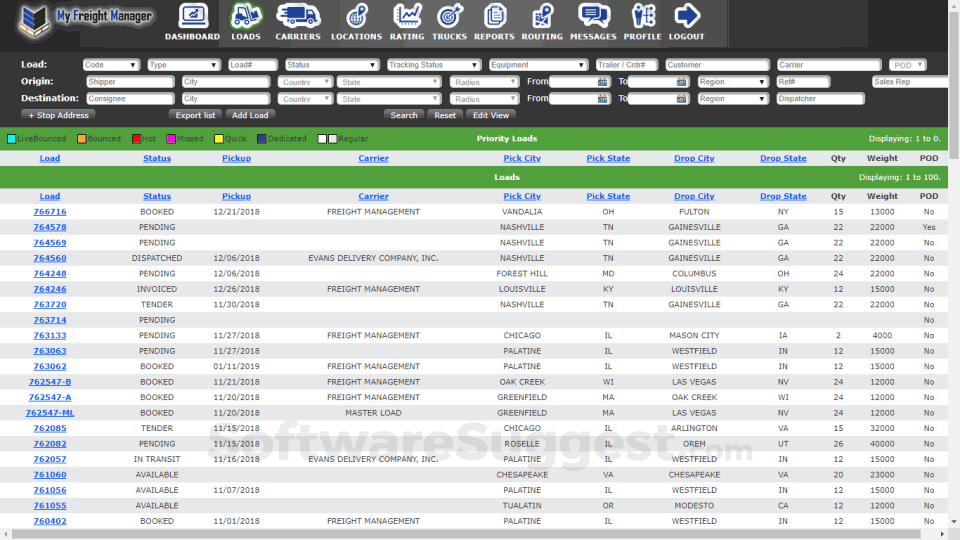960x540 pixels.
Task: Expand the Status filter dropdown
Action: point(331,65)
